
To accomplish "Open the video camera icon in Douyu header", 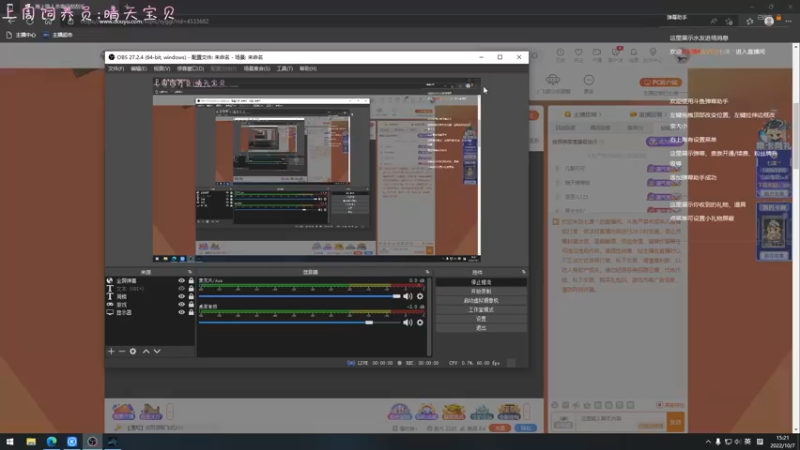I will [596, 54].
